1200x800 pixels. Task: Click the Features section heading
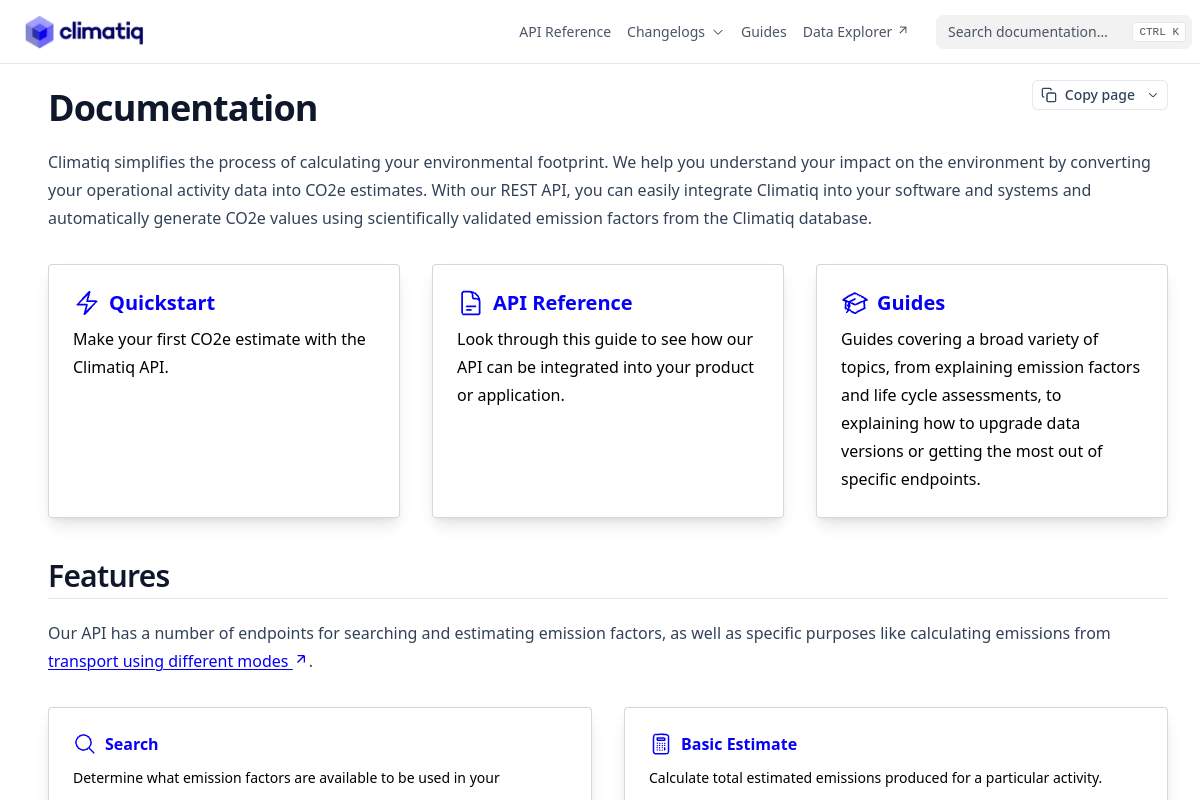109,576
